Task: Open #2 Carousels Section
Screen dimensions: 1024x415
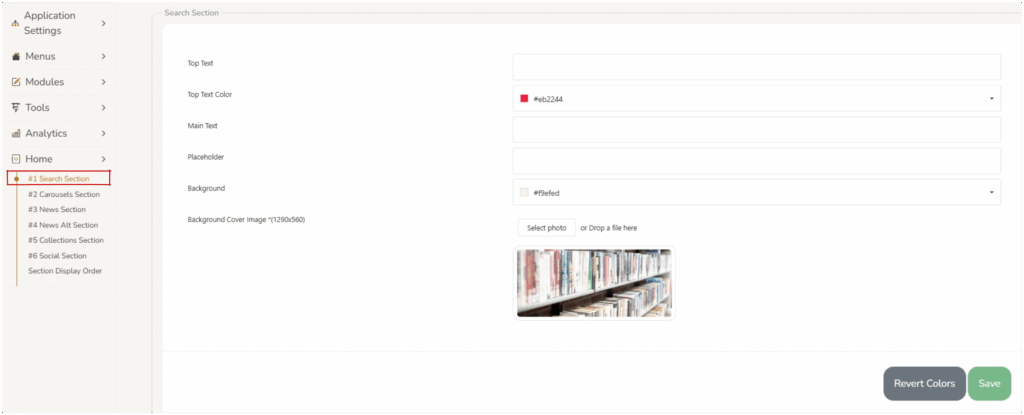Action: point(64,194)
